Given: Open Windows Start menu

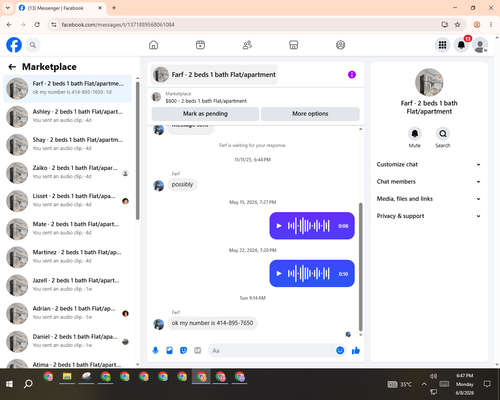Looking at the screenshot, I should pos(9,384).
